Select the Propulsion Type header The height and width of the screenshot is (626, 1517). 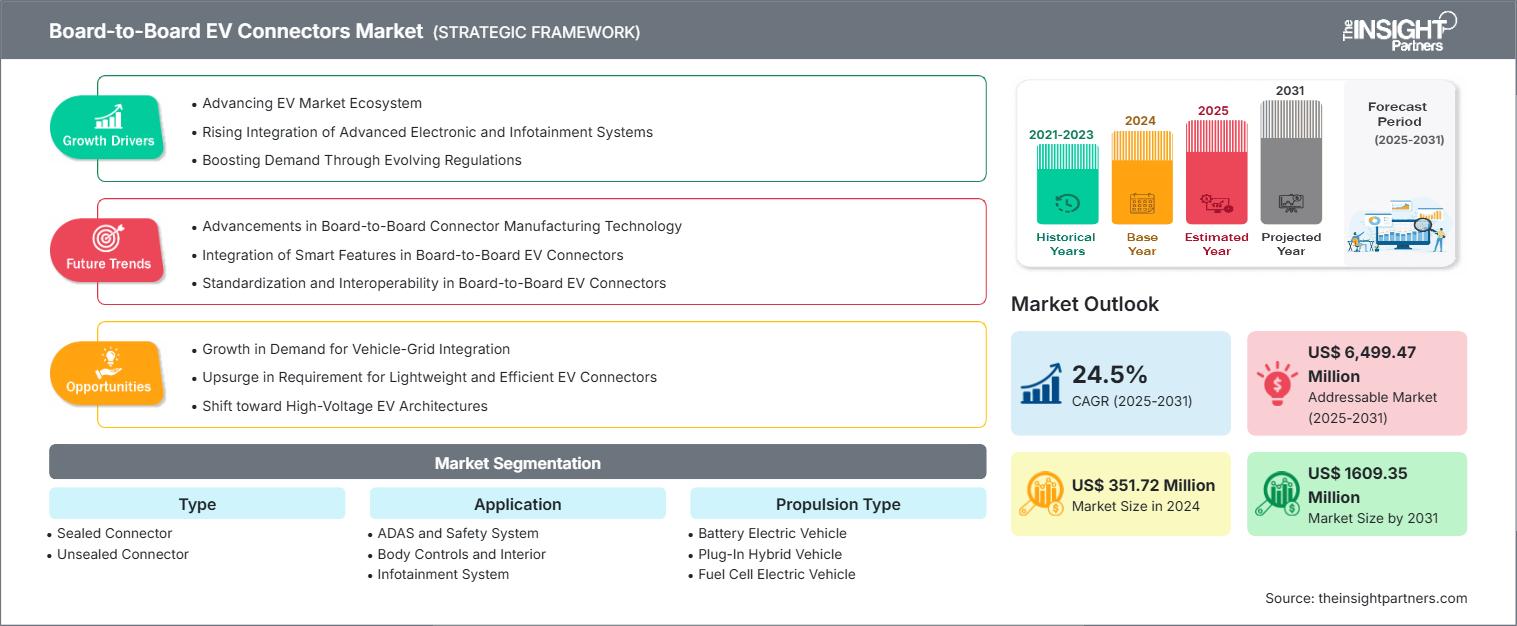coord(838,504)
